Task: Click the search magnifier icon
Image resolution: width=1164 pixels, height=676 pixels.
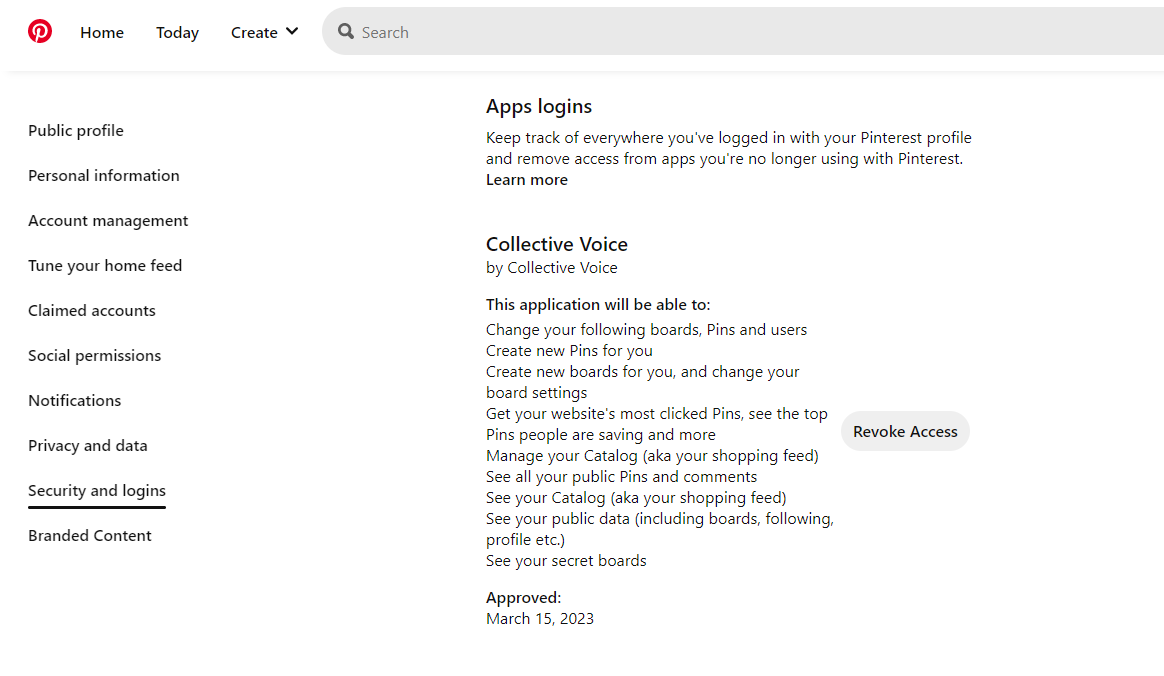Action: pyautogui.click(x=345, y=31)
